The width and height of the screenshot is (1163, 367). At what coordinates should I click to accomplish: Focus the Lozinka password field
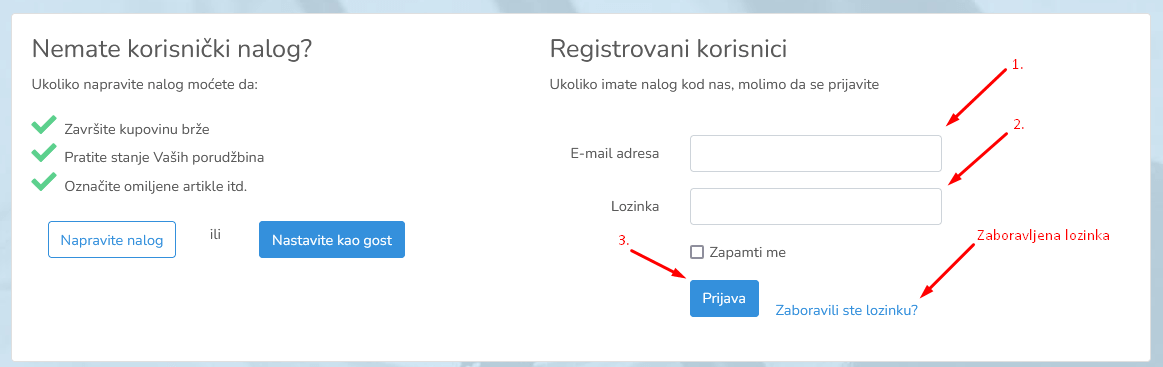click(816, 206)
